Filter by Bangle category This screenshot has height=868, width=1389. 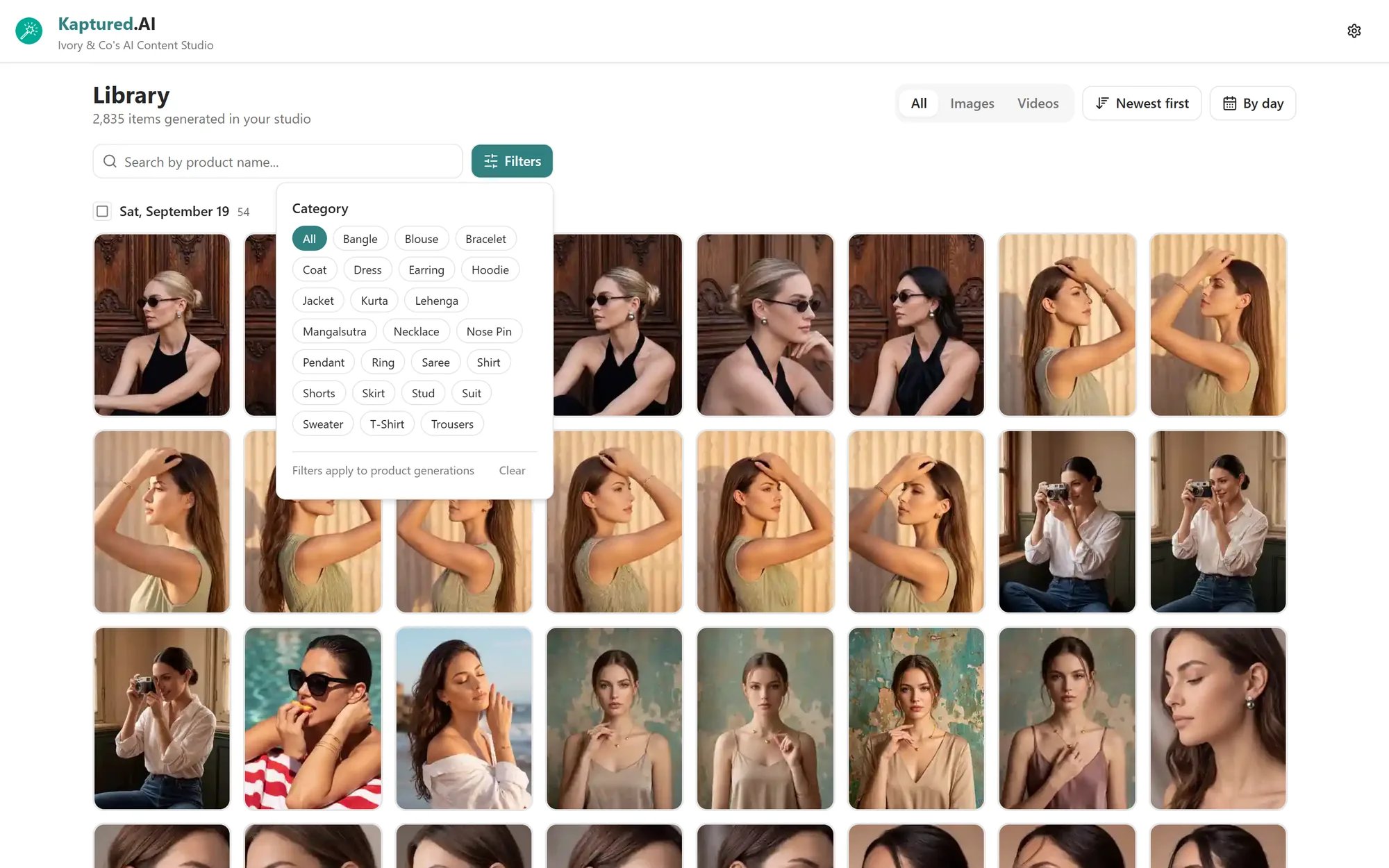point(360,239)
